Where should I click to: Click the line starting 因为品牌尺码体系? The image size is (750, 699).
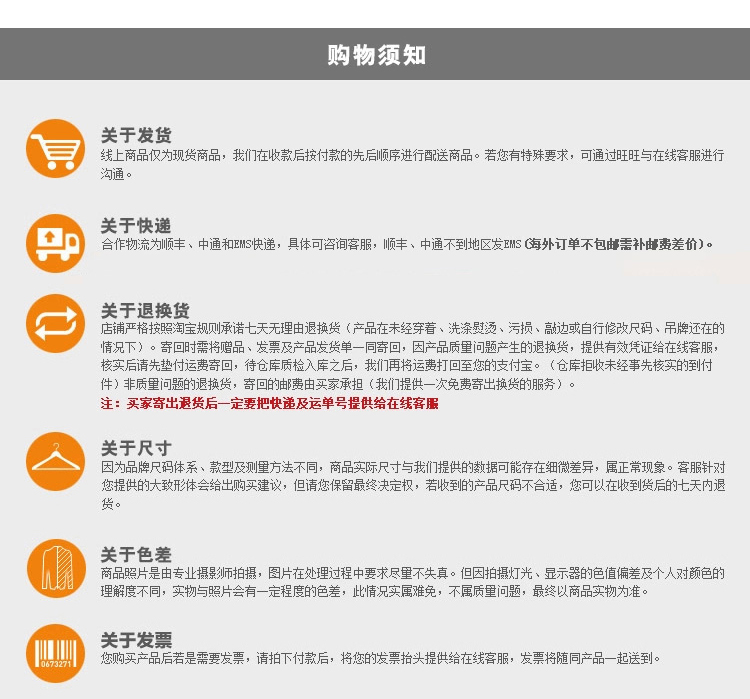[412, 466]
